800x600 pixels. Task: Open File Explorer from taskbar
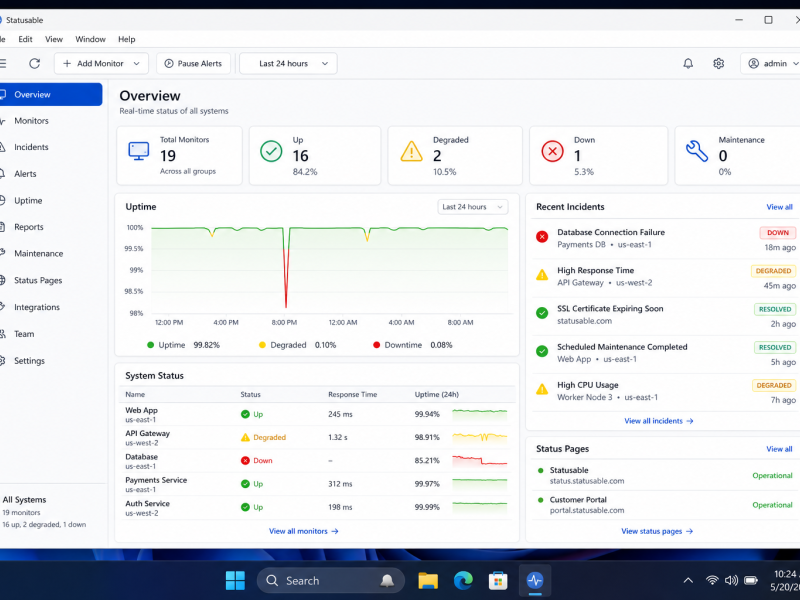(428, 581)
